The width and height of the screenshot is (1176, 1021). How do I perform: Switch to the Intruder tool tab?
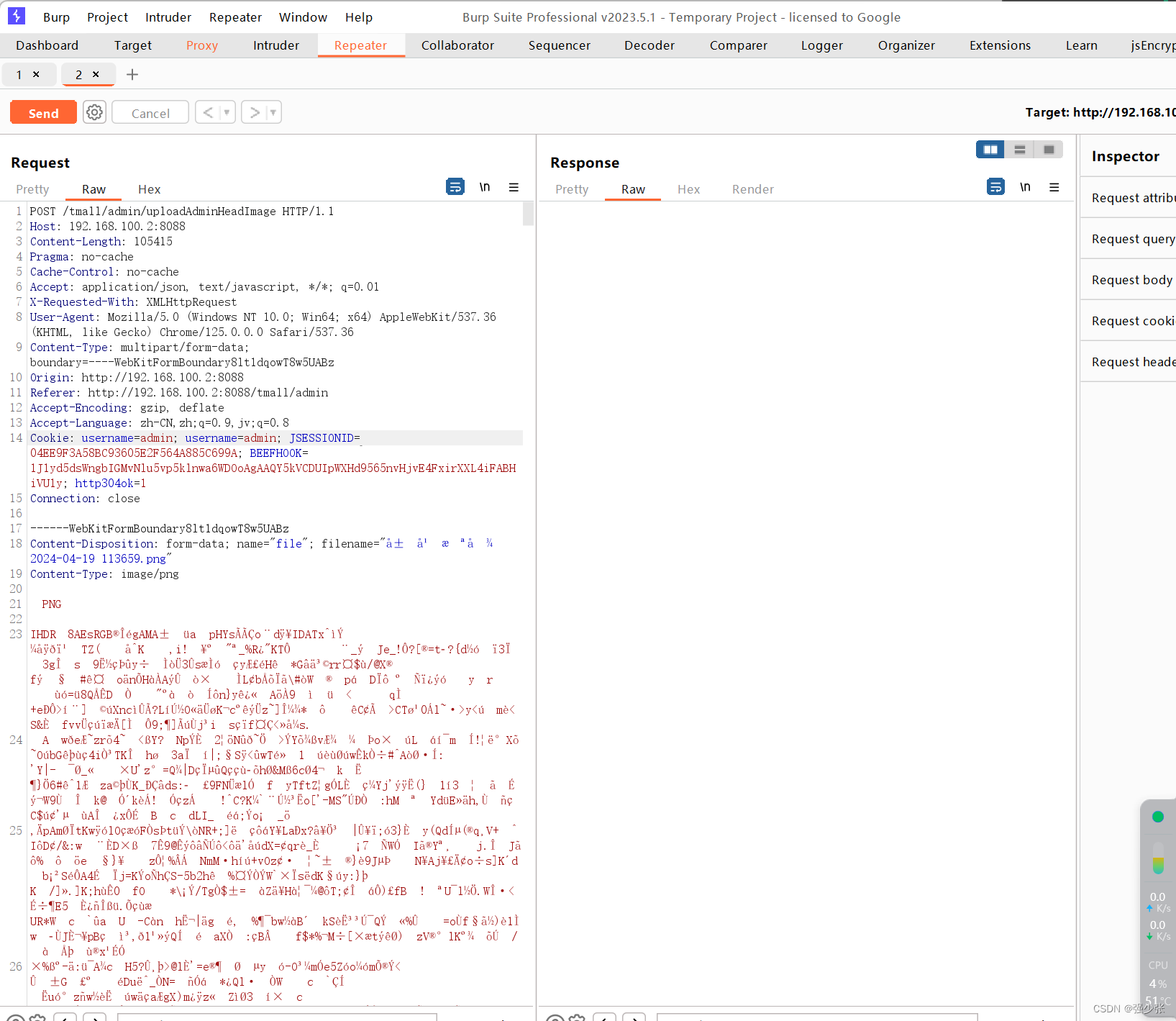pyautogui.click(x=275, y=45)
